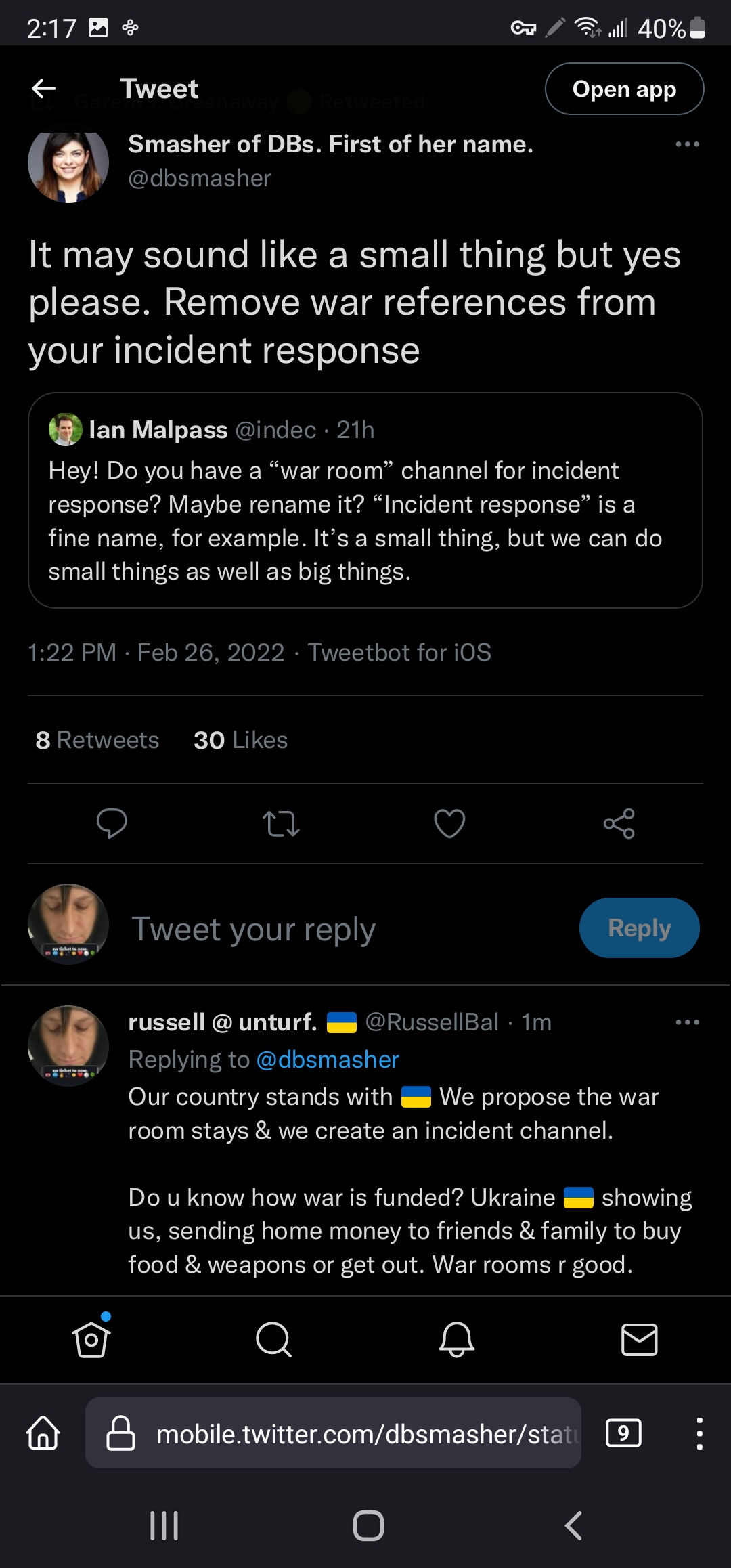Open direct messages envelope icon
731x1568 pixels.
tap(639, 1339)
